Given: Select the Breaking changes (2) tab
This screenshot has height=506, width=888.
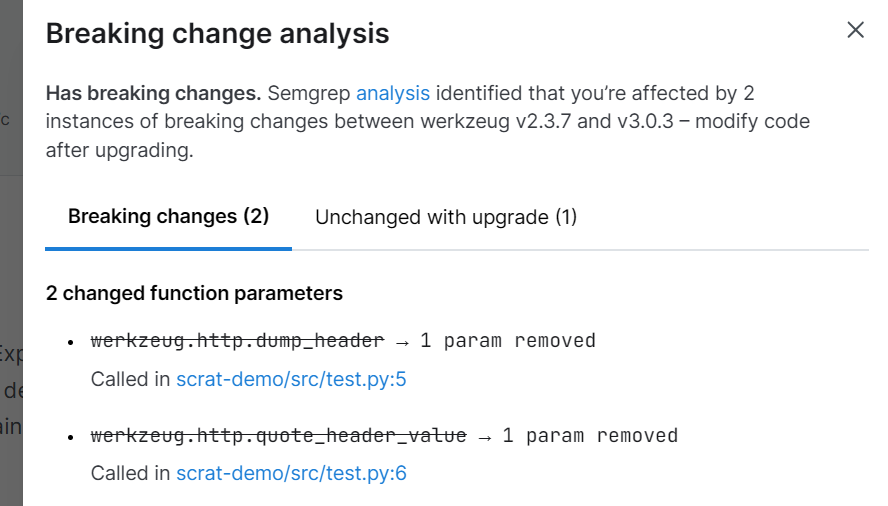Looking at the screenshot, I should tap(168, 217).
